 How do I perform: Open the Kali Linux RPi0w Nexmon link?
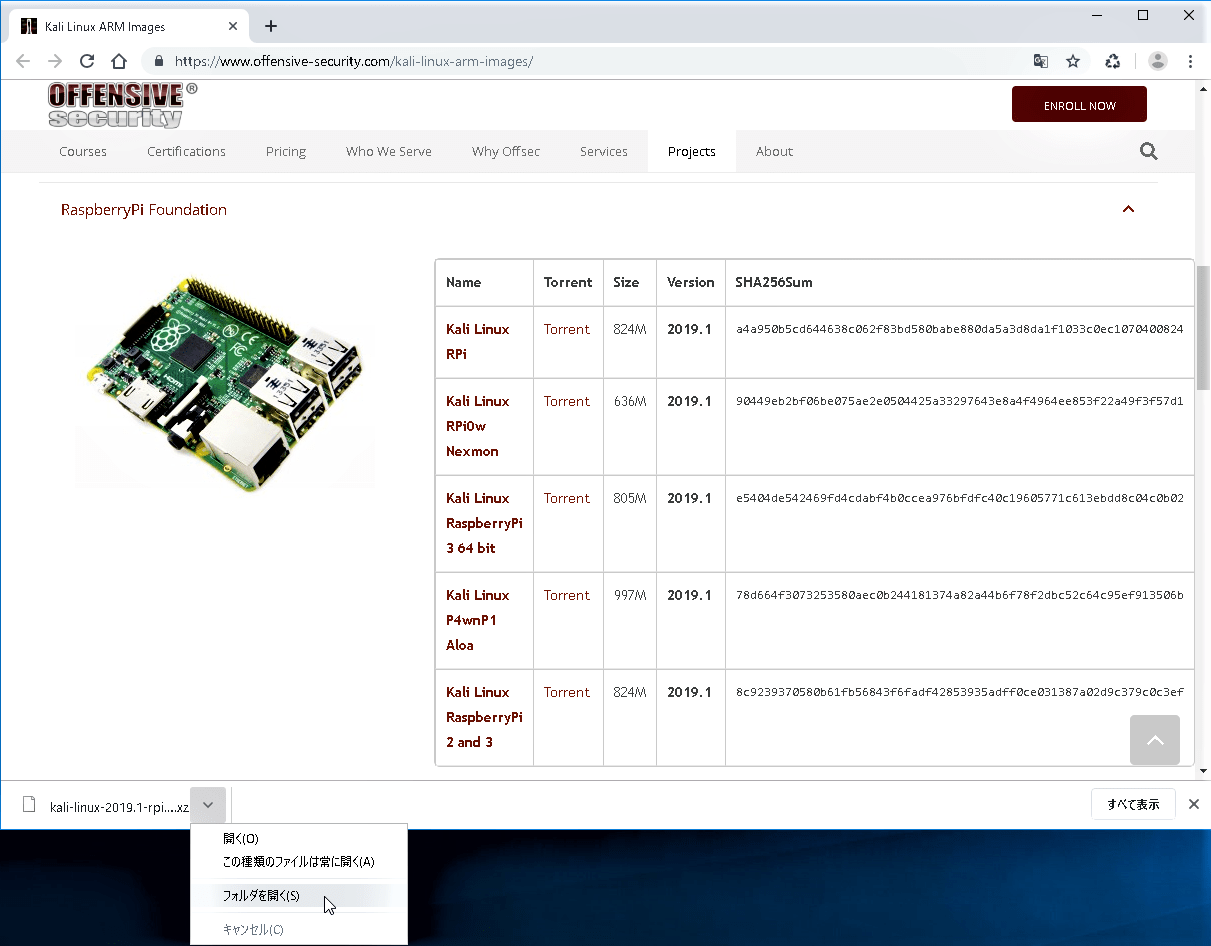(478, 426)
